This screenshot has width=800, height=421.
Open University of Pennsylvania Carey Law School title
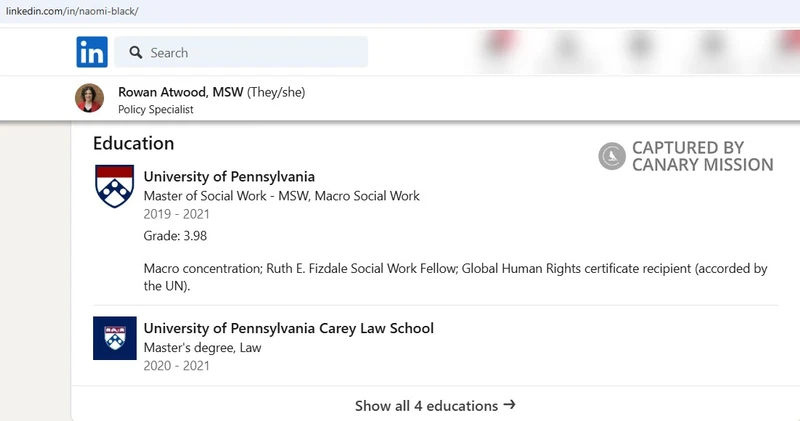tap(288, 328)
